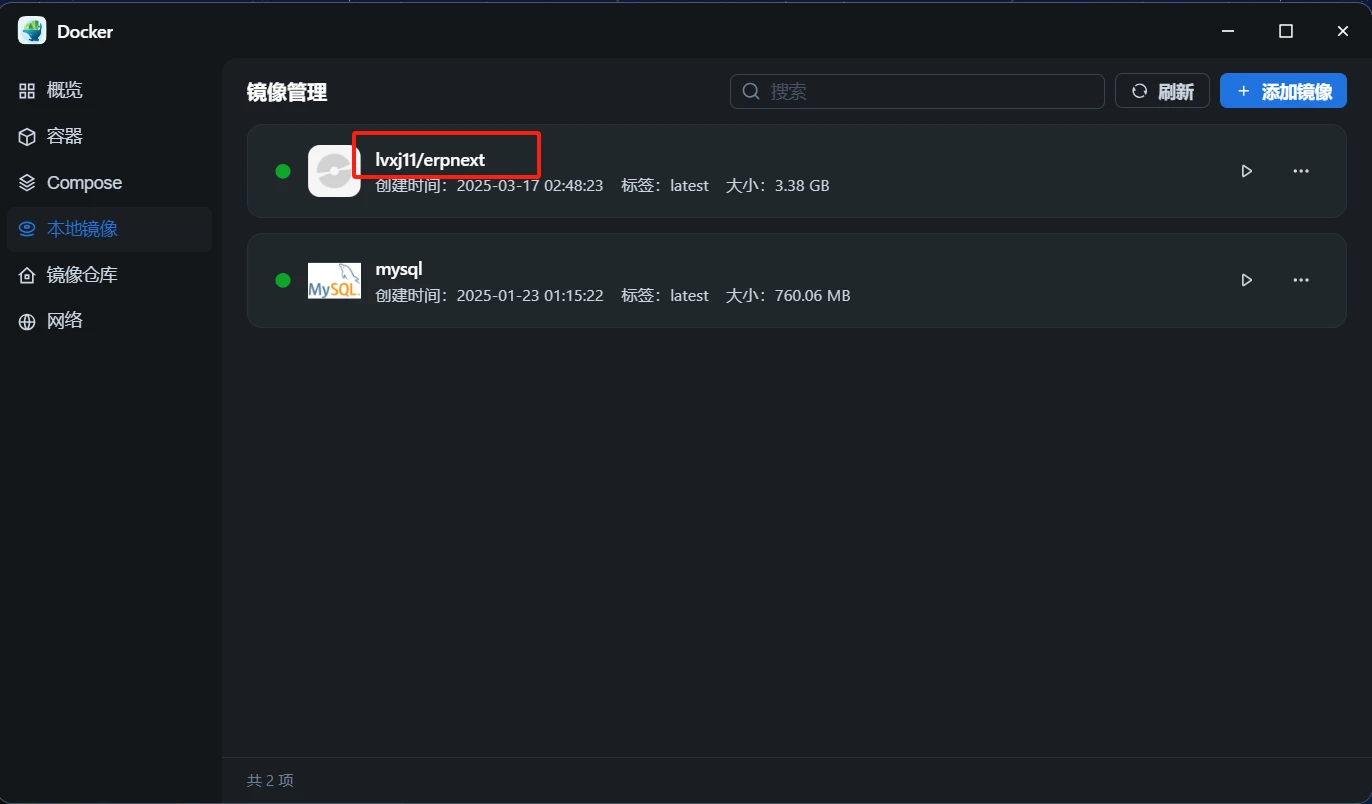Run the lvxj11/erpnext image with play icon
The image size is (1372, 804).
tap(1247, 171)
